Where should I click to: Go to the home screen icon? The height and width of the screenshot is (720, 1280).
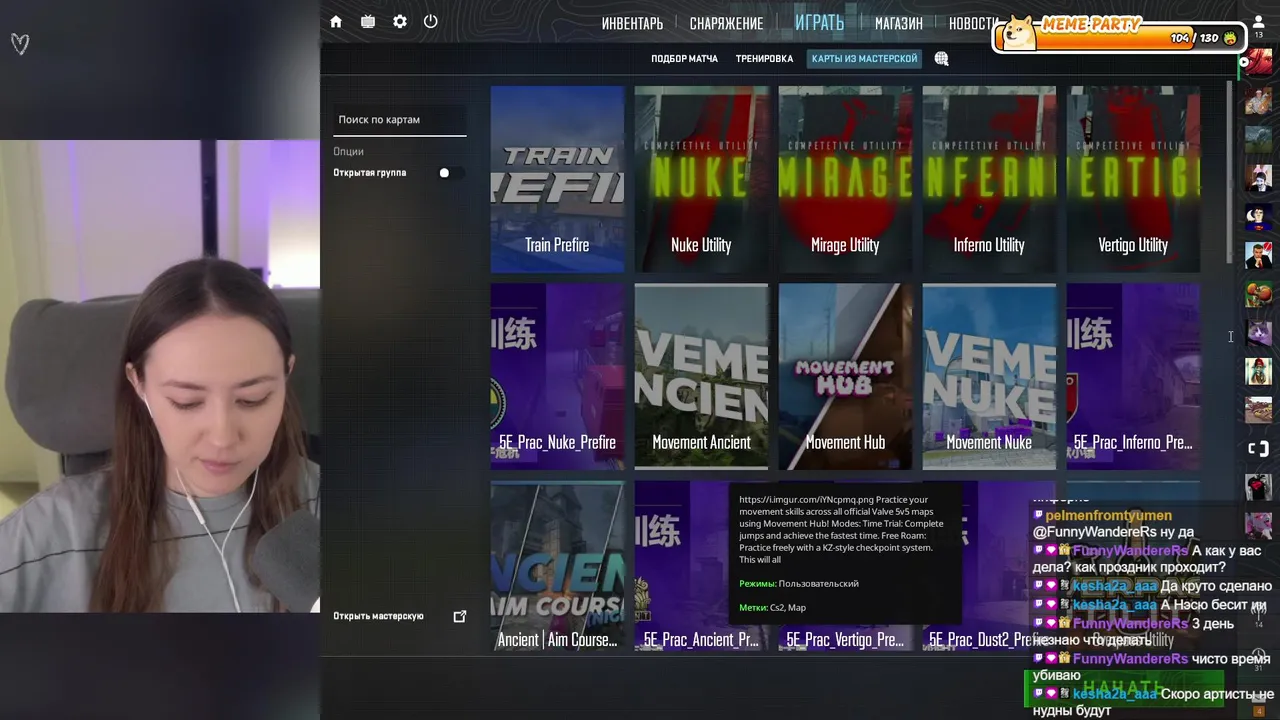[x=336, y=22]
